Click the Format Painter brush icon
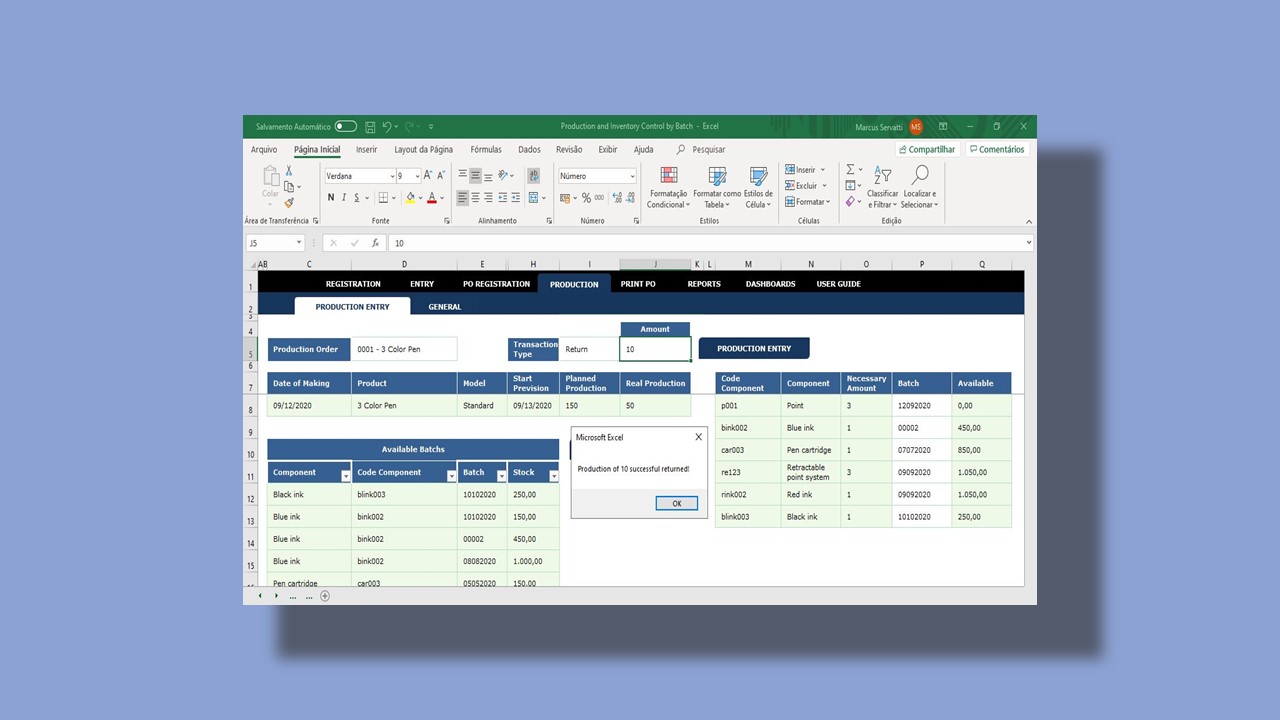The height and width of the screenshot is (720, 1280). click(289, 202)
